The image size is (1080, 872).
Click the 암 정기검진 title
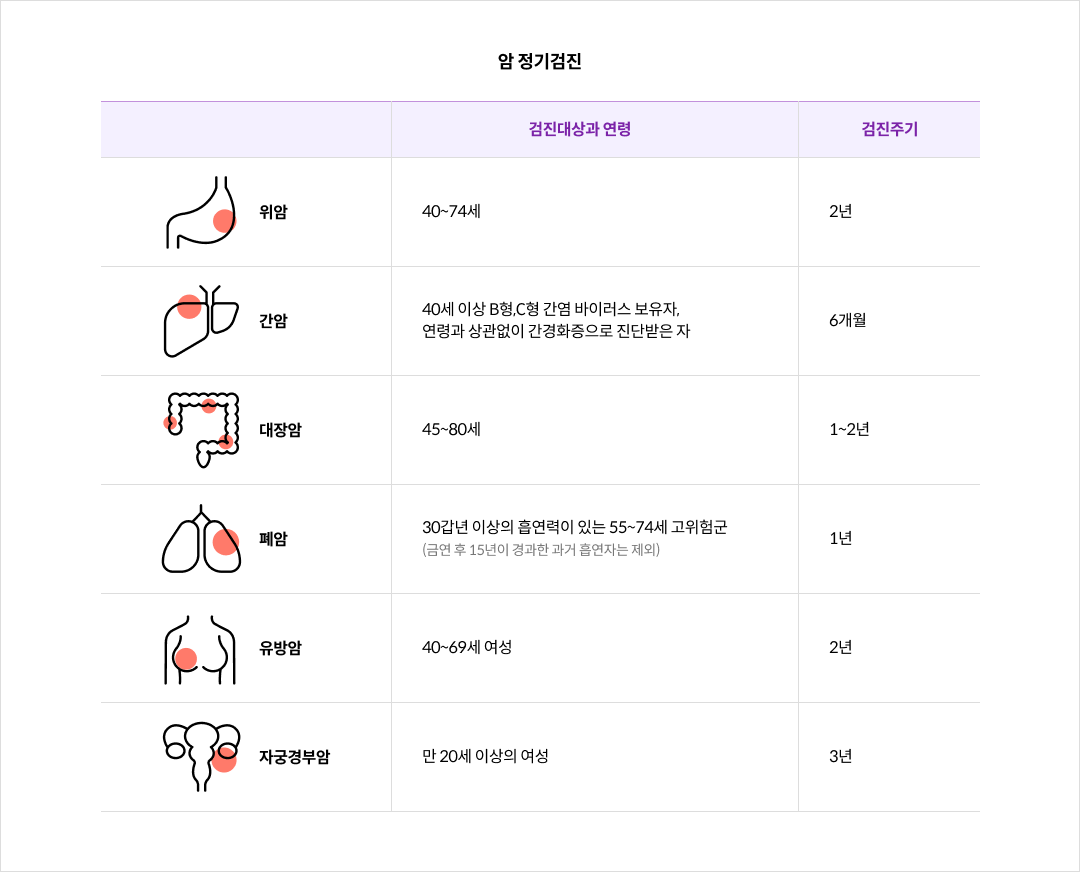point(540,62)
